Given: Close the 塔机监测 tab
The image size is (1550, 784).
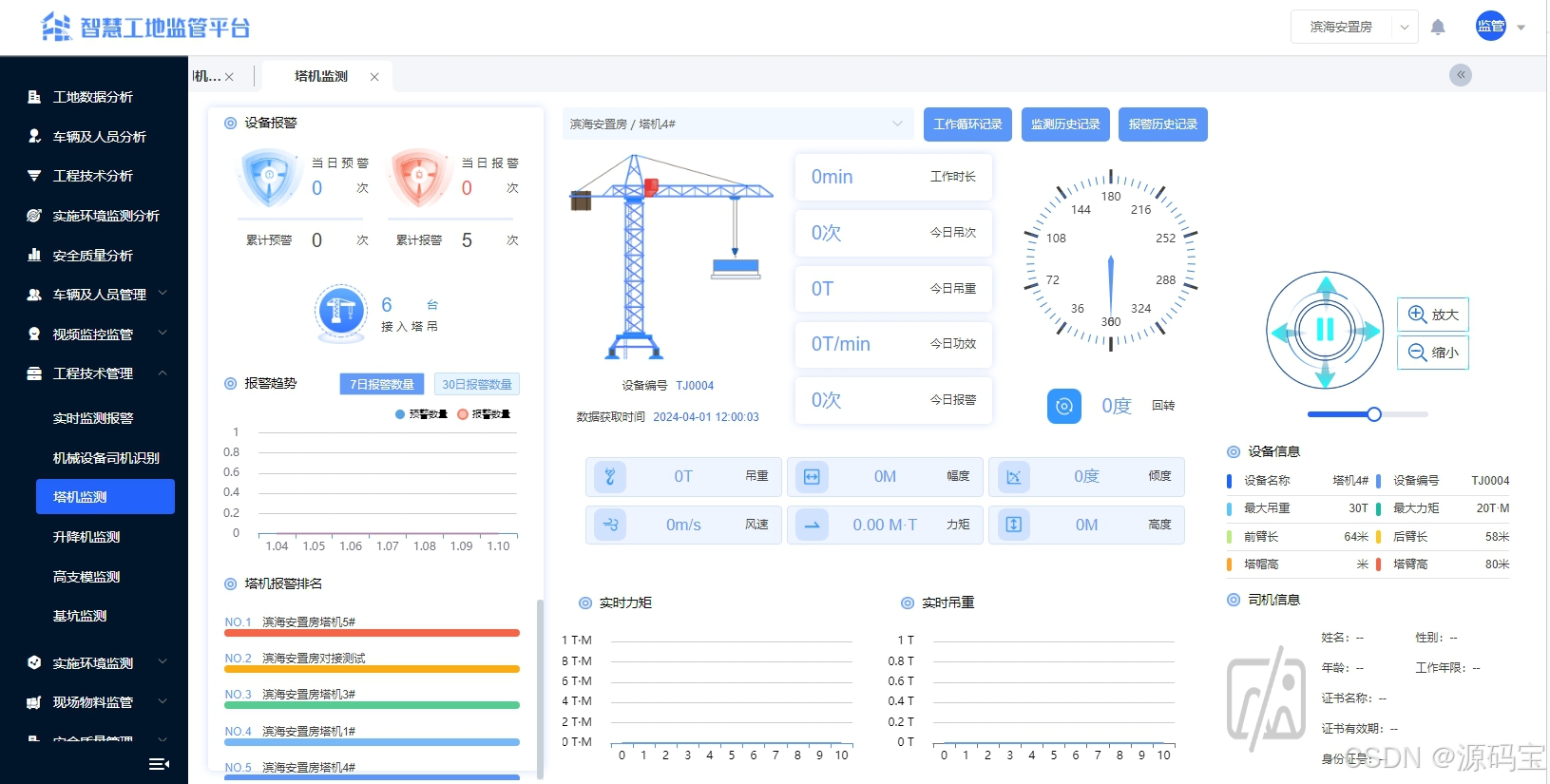Looking at the screenshot, I should (x=374, y=77).
